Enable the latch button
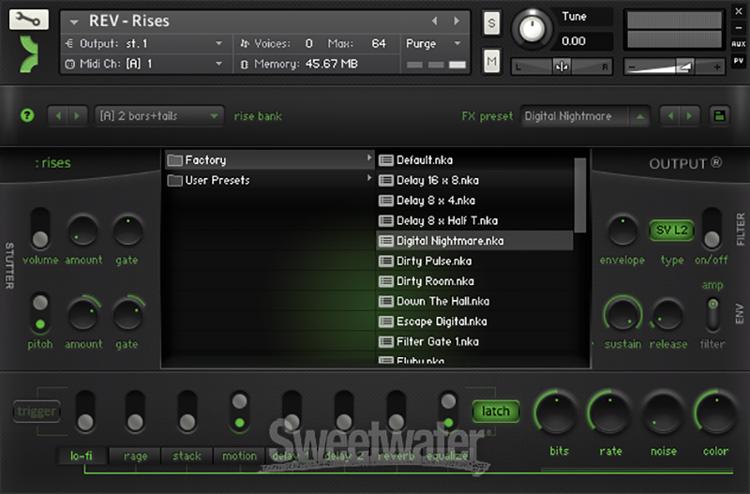The width and height of the screenshot is (750, 494). point(495,411)
